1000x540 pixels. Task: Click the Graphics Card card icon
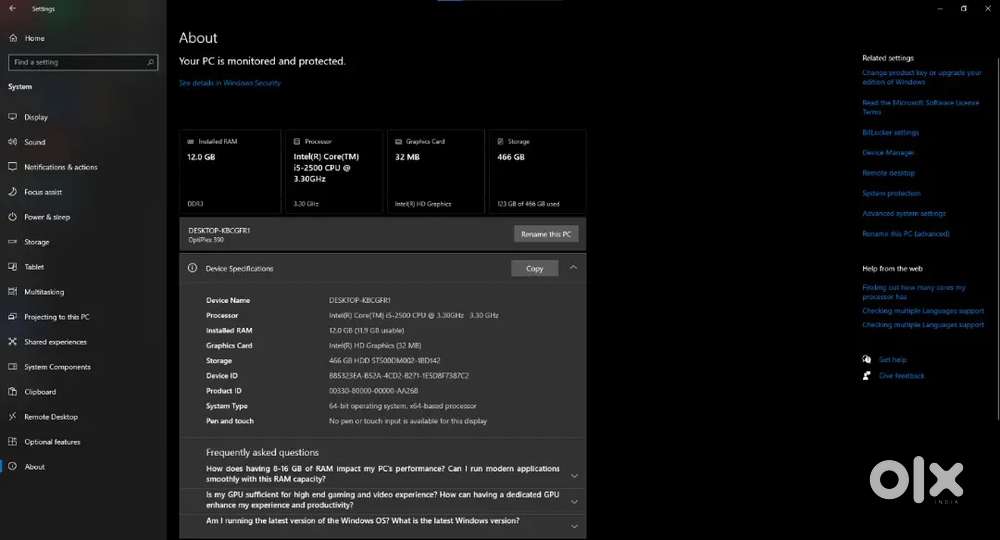[x=399, y=142]
